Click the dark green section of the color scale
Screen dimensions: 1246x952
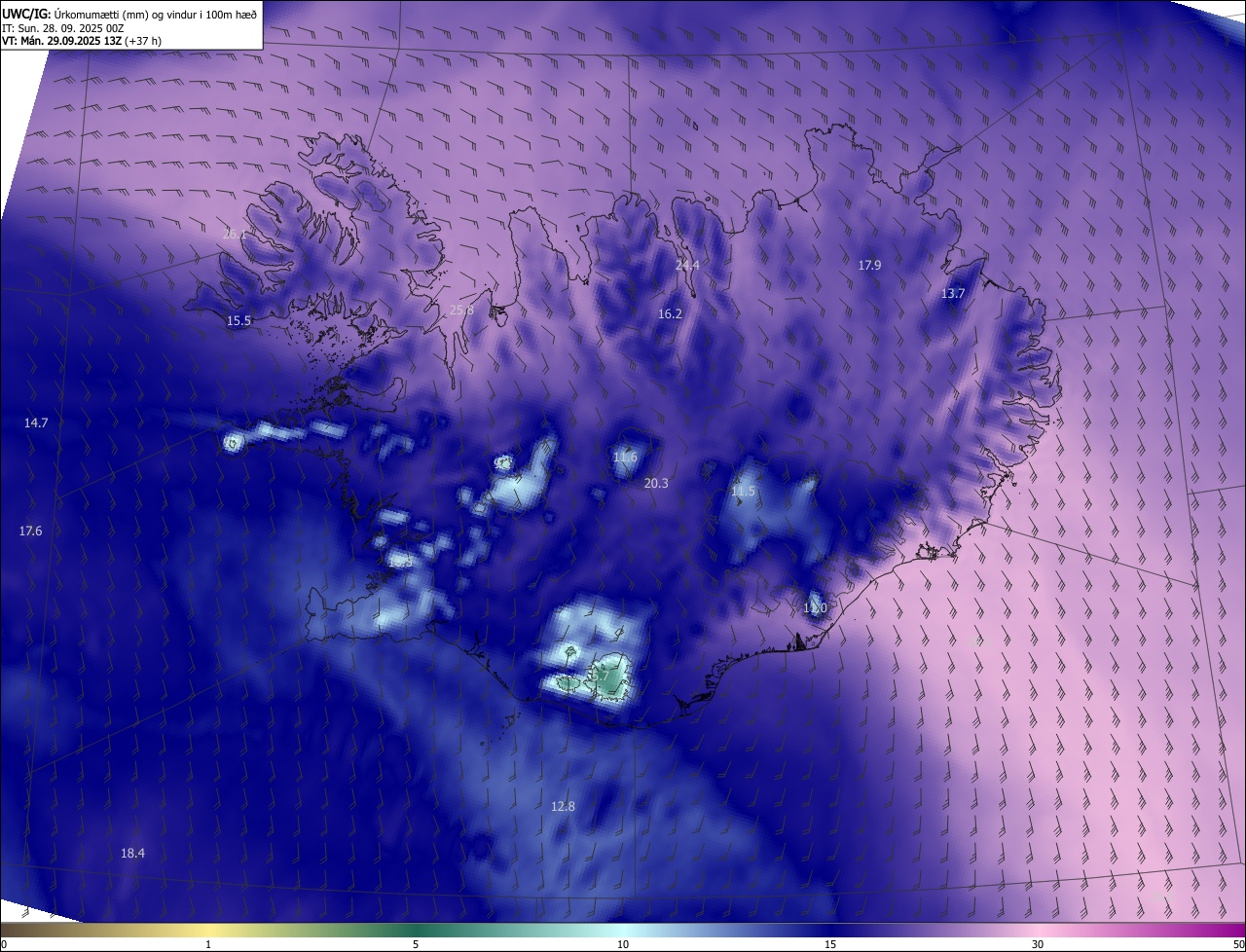416,930
